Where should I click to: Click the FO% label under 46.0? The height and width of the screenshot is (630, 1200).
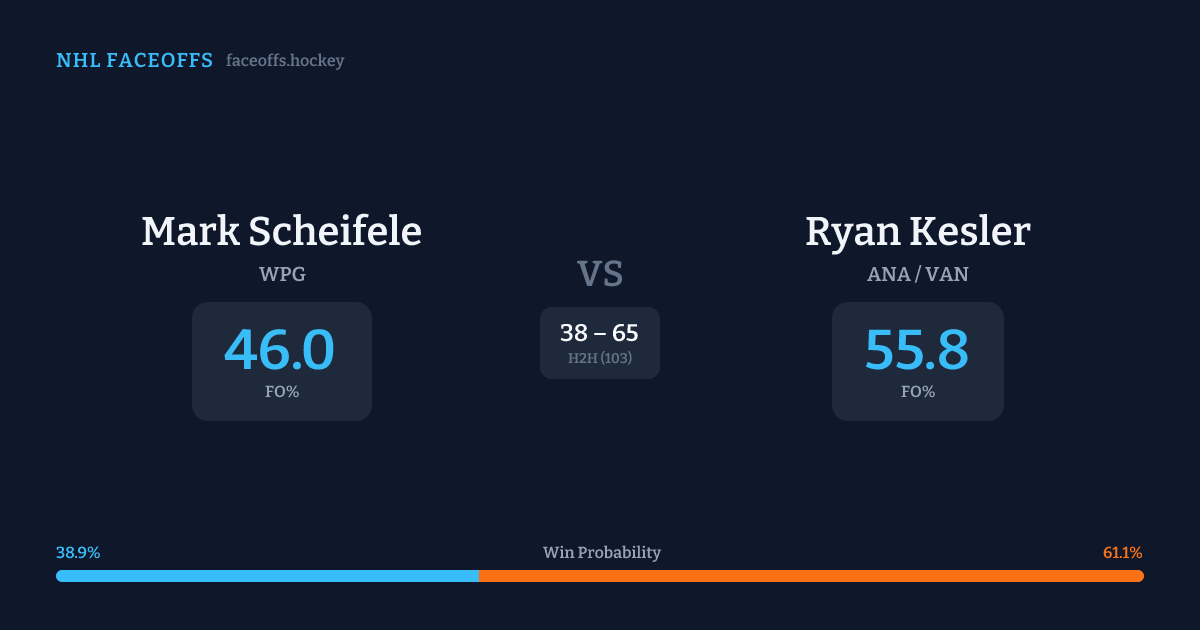282,392
